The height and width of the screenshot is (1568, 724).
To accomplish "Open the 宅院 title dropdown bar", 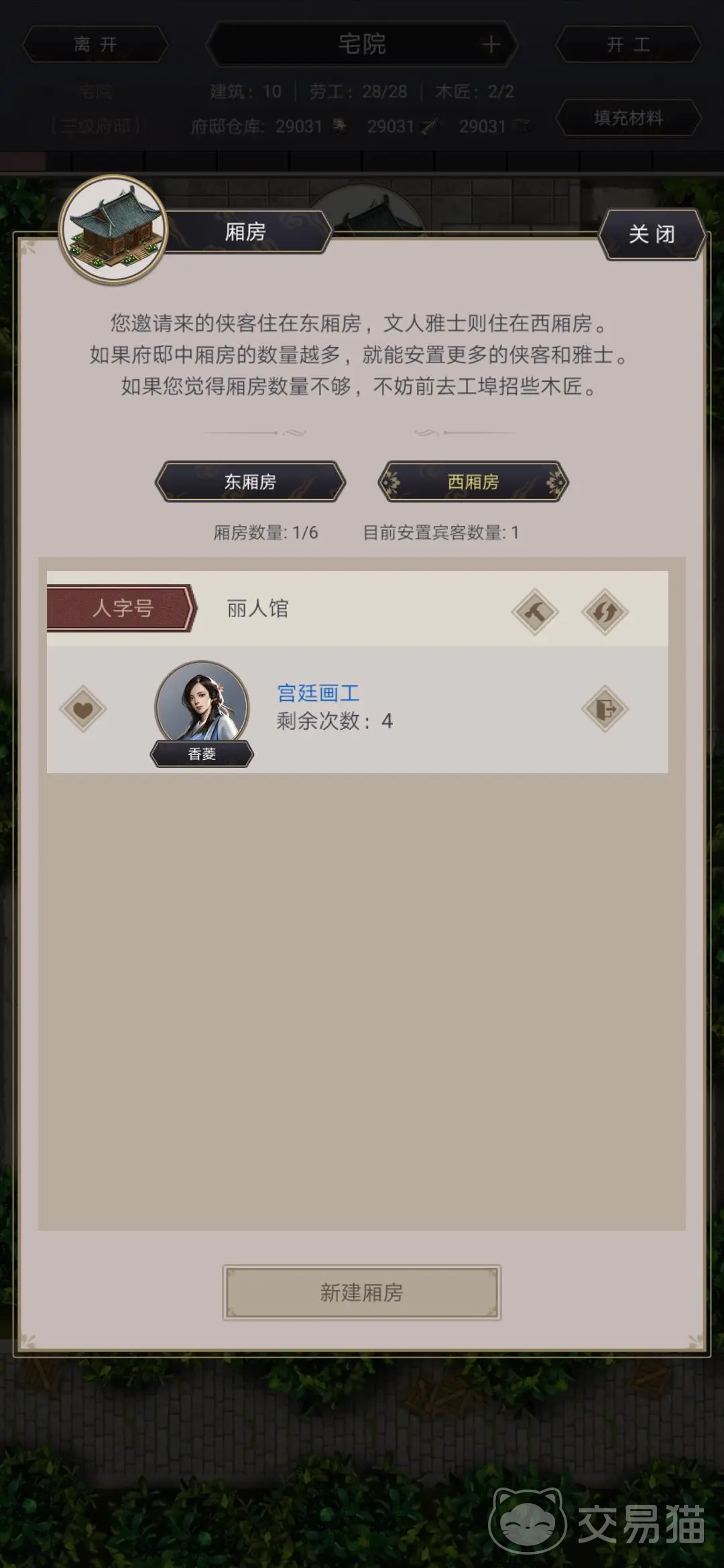I will (362, 44).
